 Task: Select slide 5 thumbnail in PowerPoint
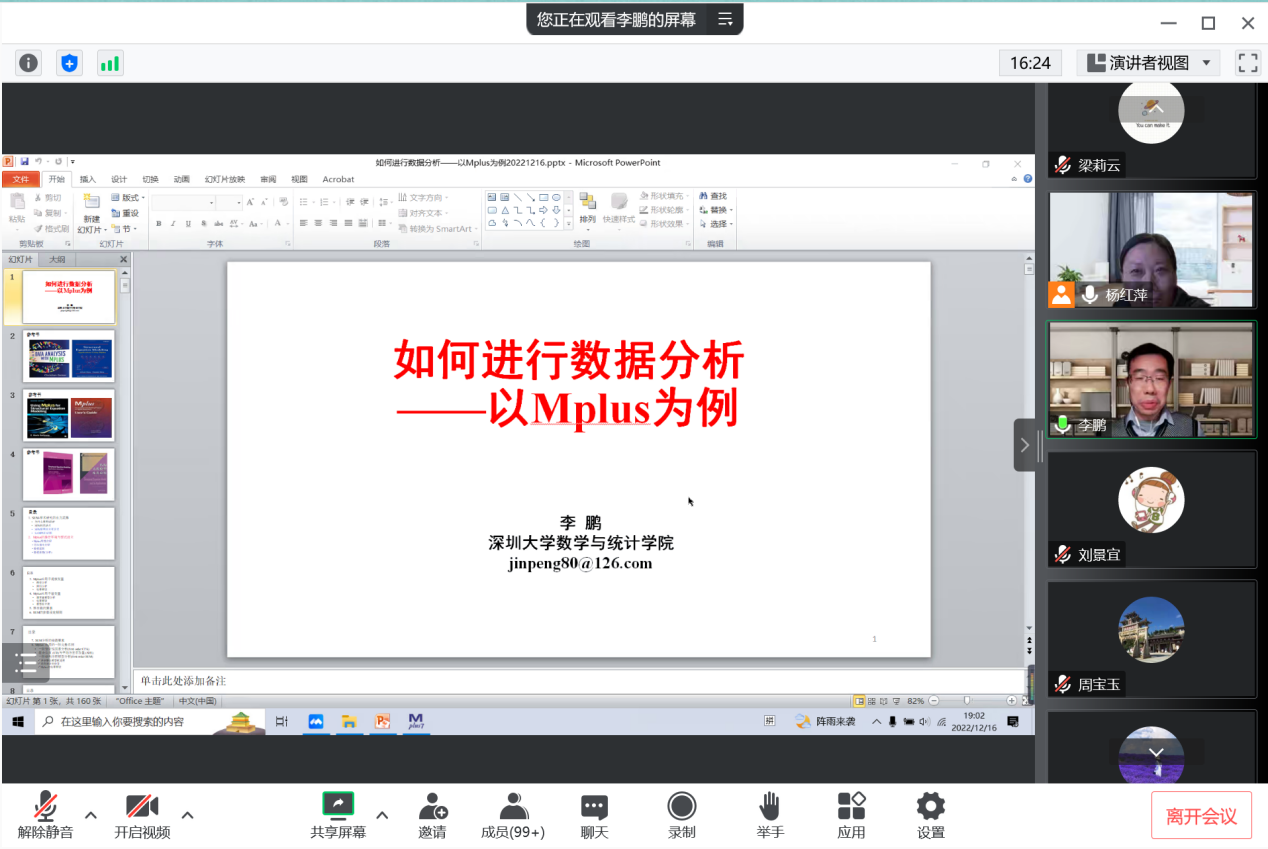[69, 533]
